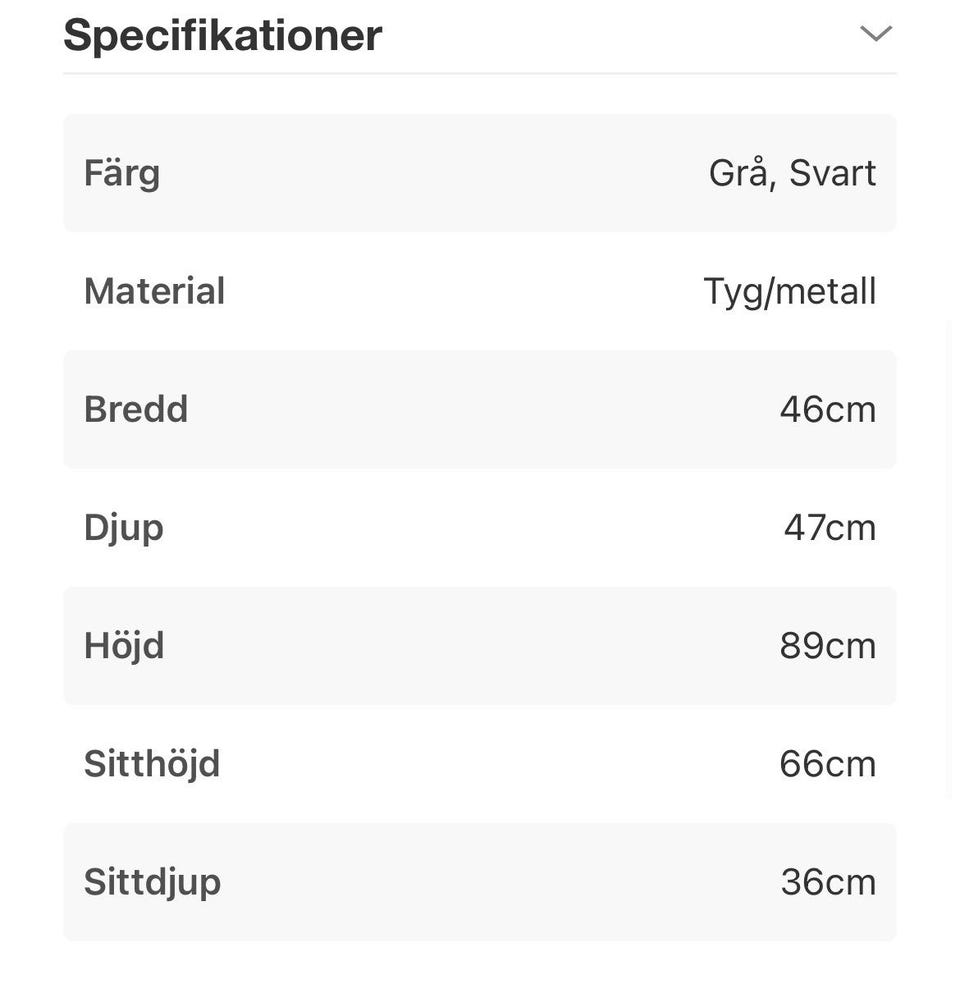Select the Sittdjup label
Viewport: 960px width, 984px height.
[152, 881]
